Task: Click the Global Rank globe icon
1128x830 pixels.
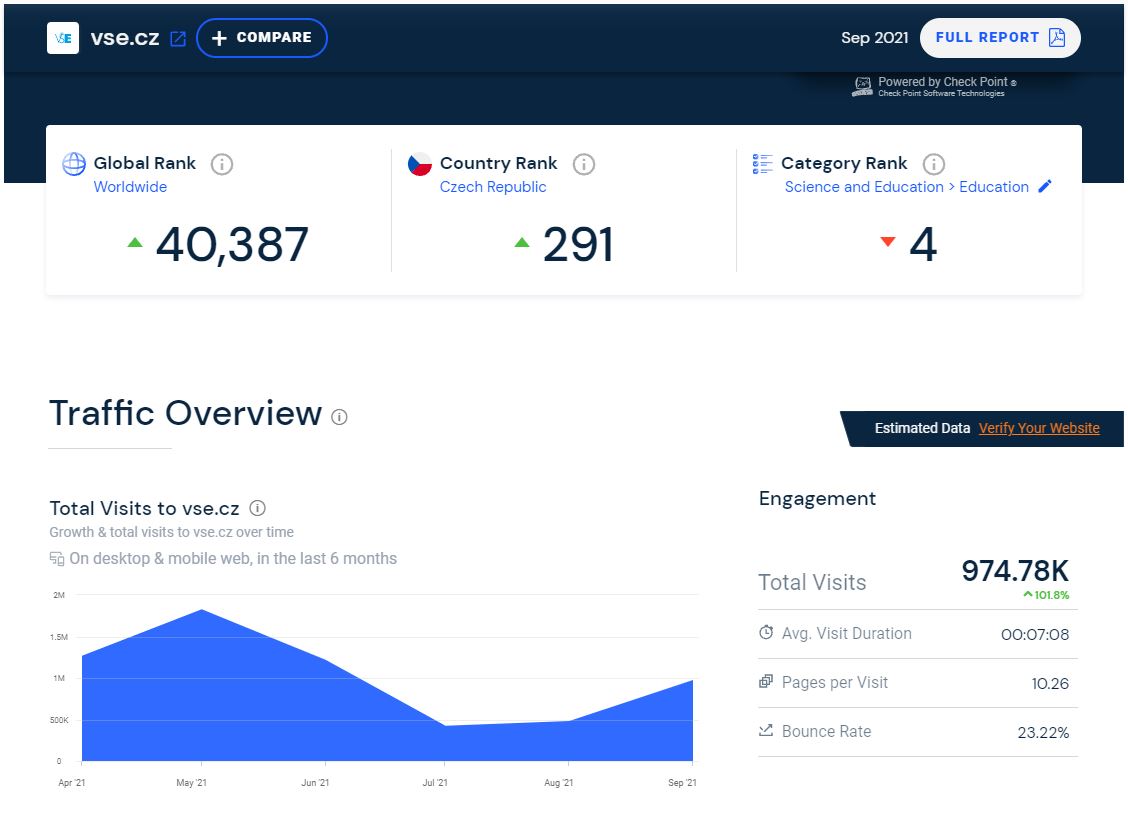Action: (x=74, y=164)
